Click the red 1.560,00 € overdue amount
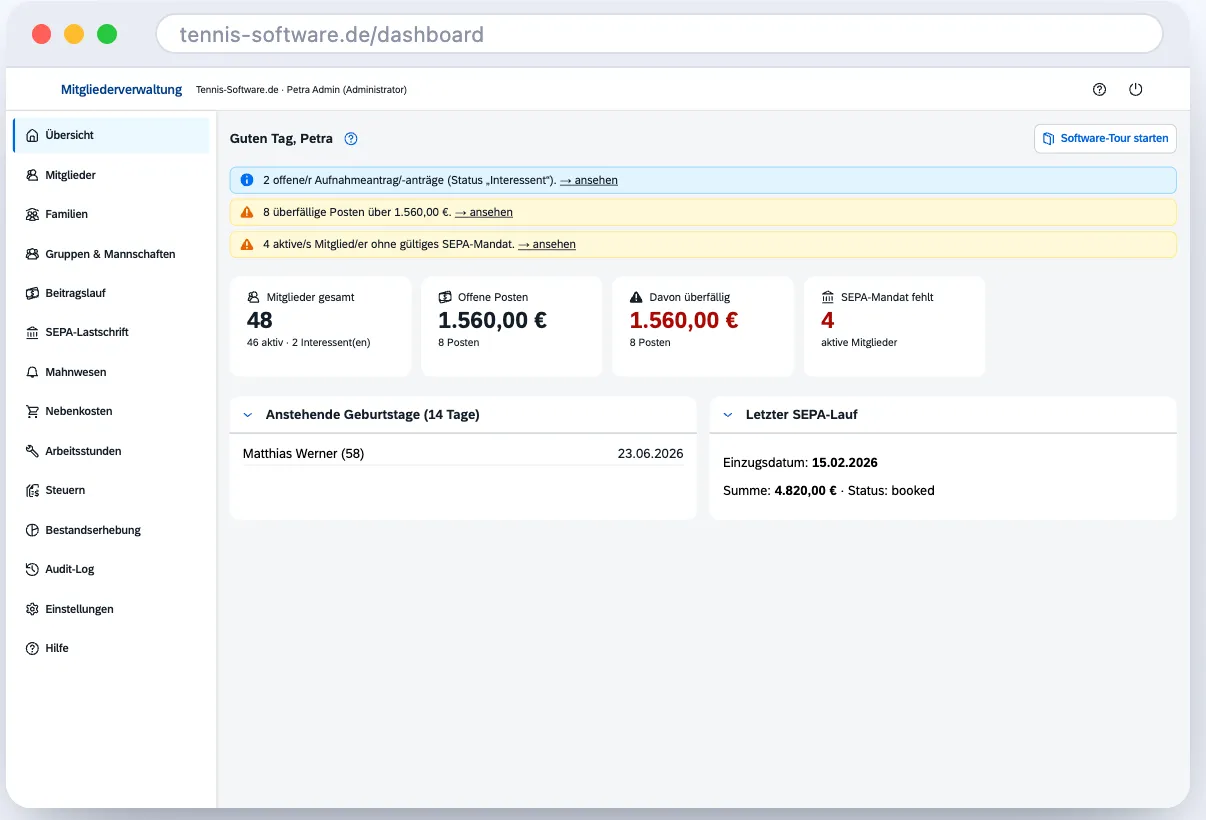The image size is (1206, 820). coord(684,320)
